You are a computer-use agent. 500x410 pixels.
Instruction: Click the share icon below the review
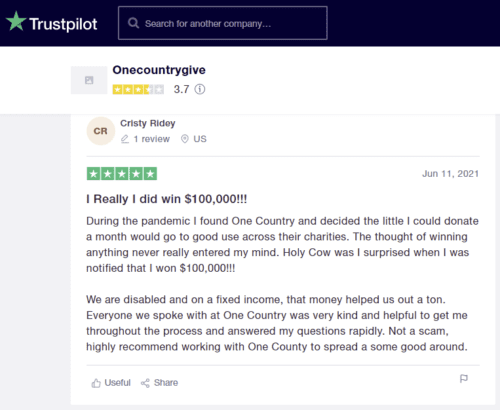click(x=145, y=383)
